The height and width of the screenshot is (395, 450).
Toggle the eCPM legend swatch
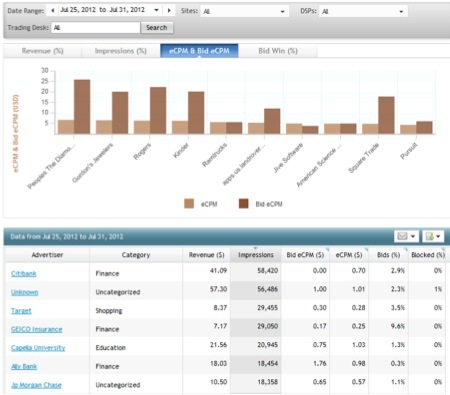pyautogui.click(x=189, y=204)
